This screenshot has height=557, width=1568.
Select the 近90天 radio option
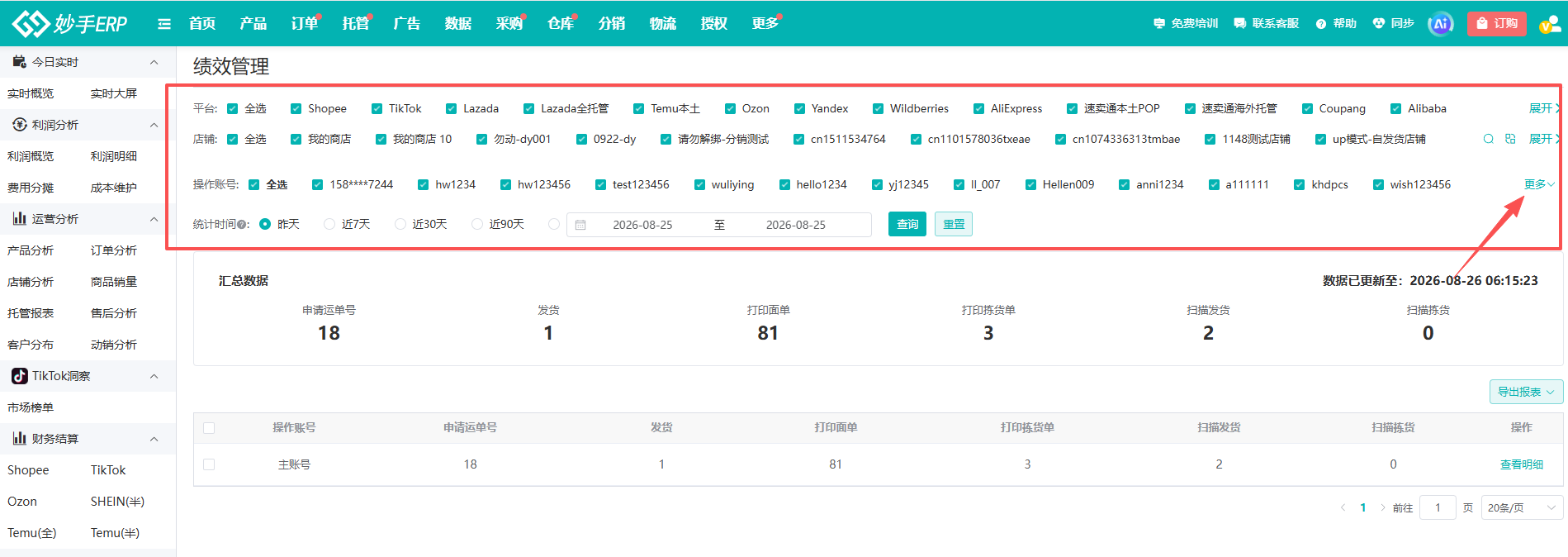pos(477,224)
